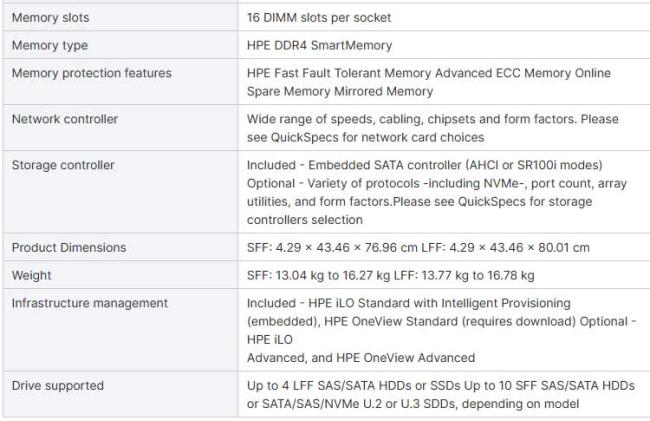
Task: Click the Memory protection features label
Action: tap(91, 73)
